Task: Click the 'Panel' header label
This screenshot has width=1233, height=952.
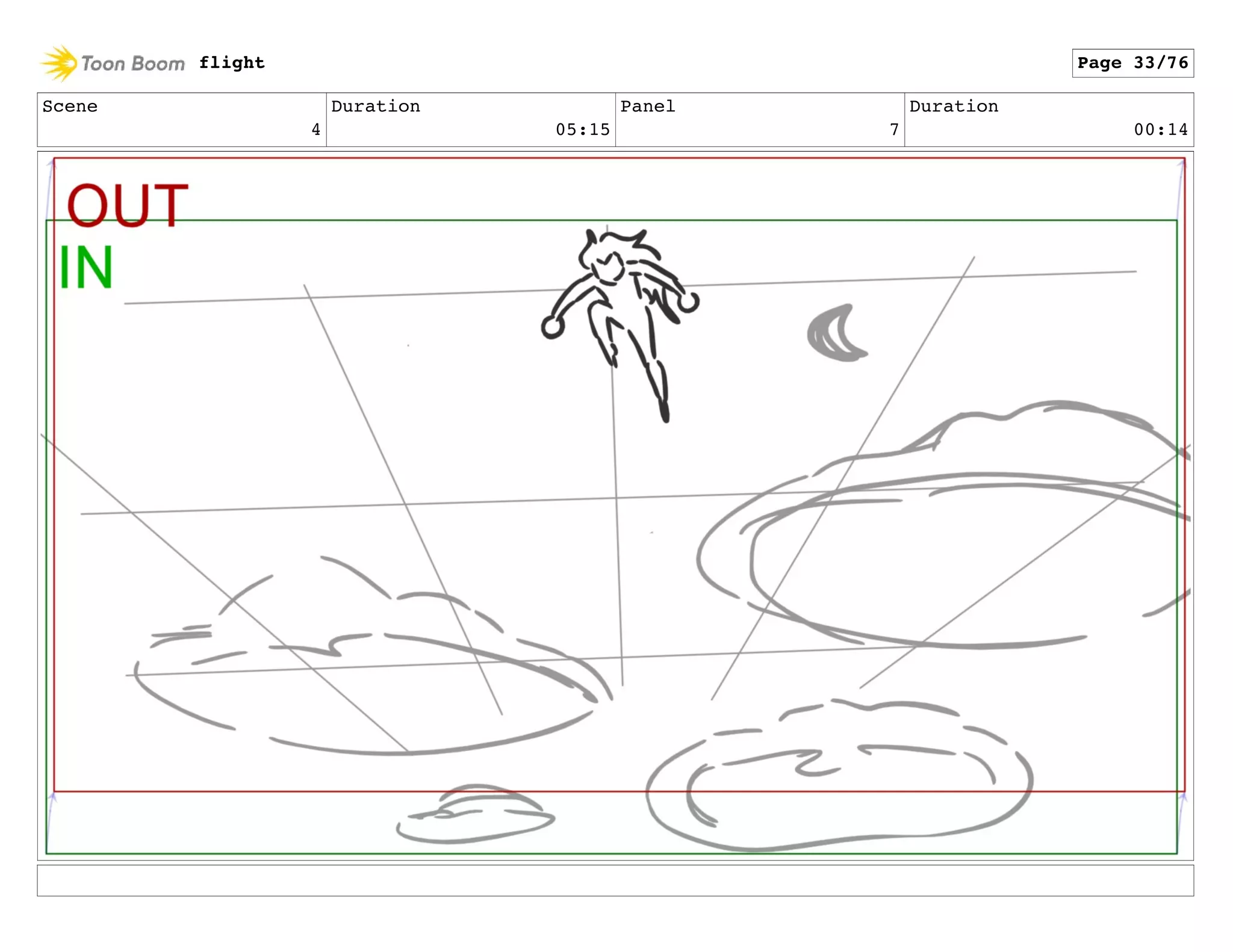Action: [x=648, y=107]
